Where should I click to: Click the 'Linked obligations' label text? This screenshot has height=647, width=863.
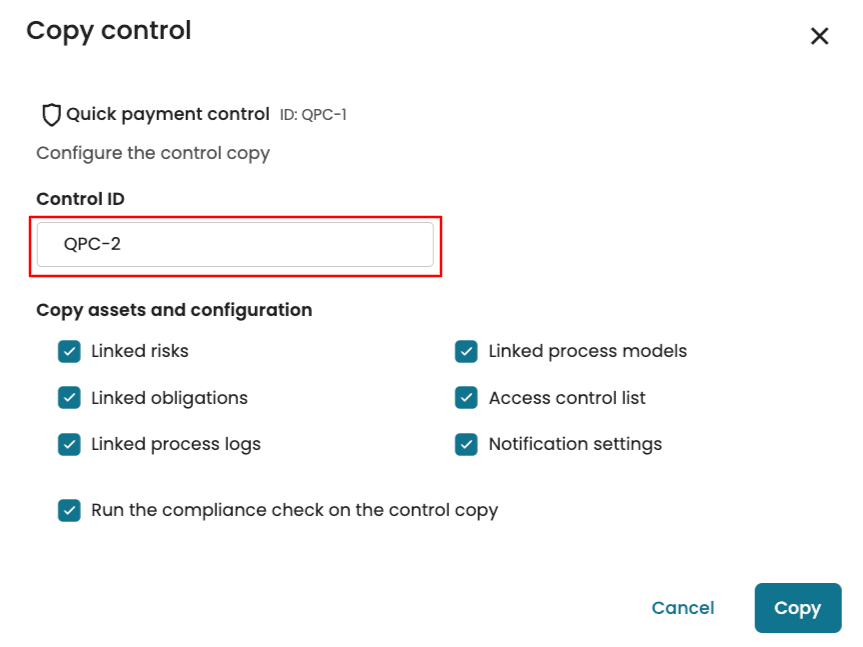click(169, 398)
